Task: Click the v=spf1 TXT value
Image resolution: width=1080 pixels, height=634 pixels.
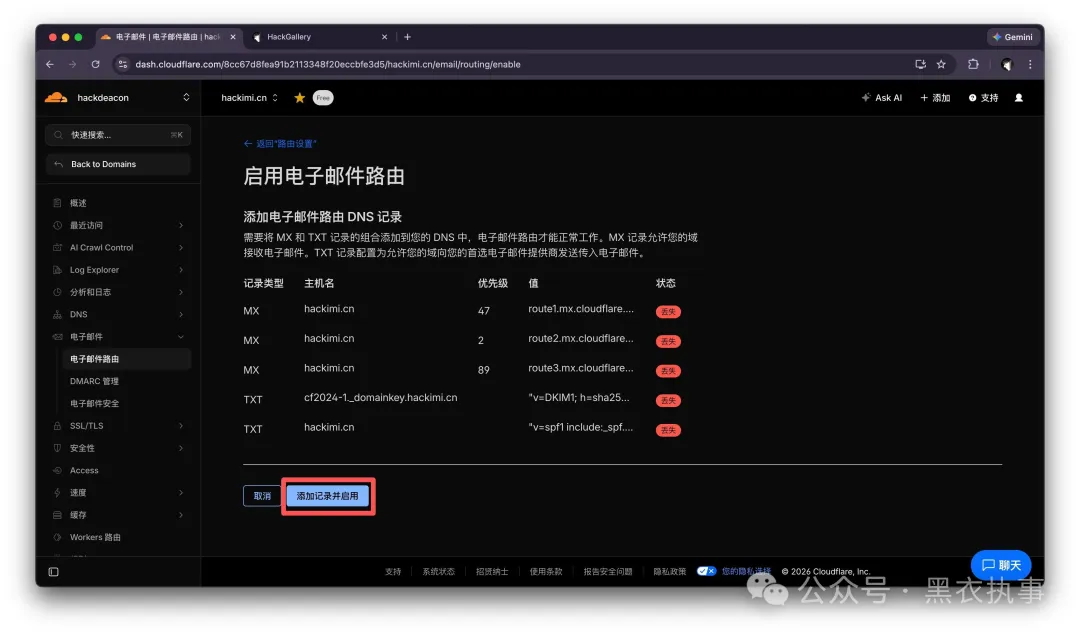Action: pos(581,427)
